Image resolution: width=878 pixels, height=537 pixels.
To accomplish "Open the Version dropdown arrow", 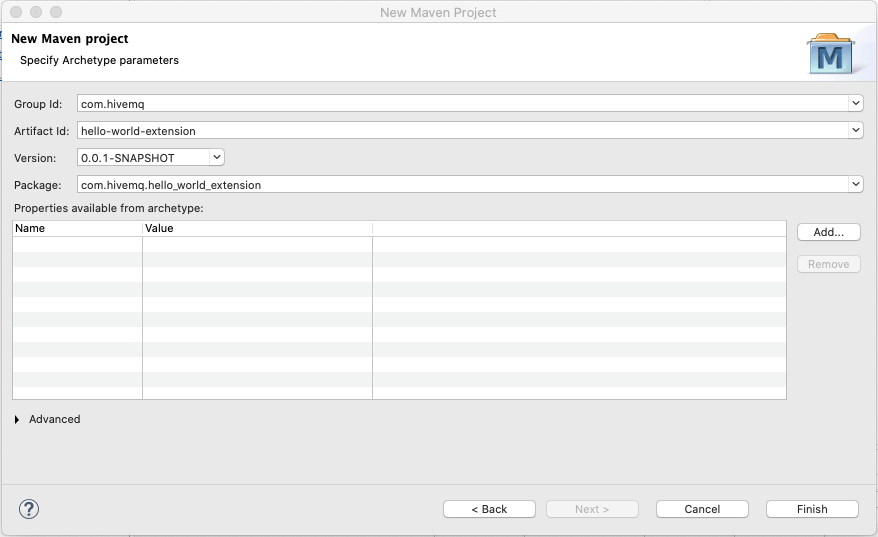I will coord(217,157).
